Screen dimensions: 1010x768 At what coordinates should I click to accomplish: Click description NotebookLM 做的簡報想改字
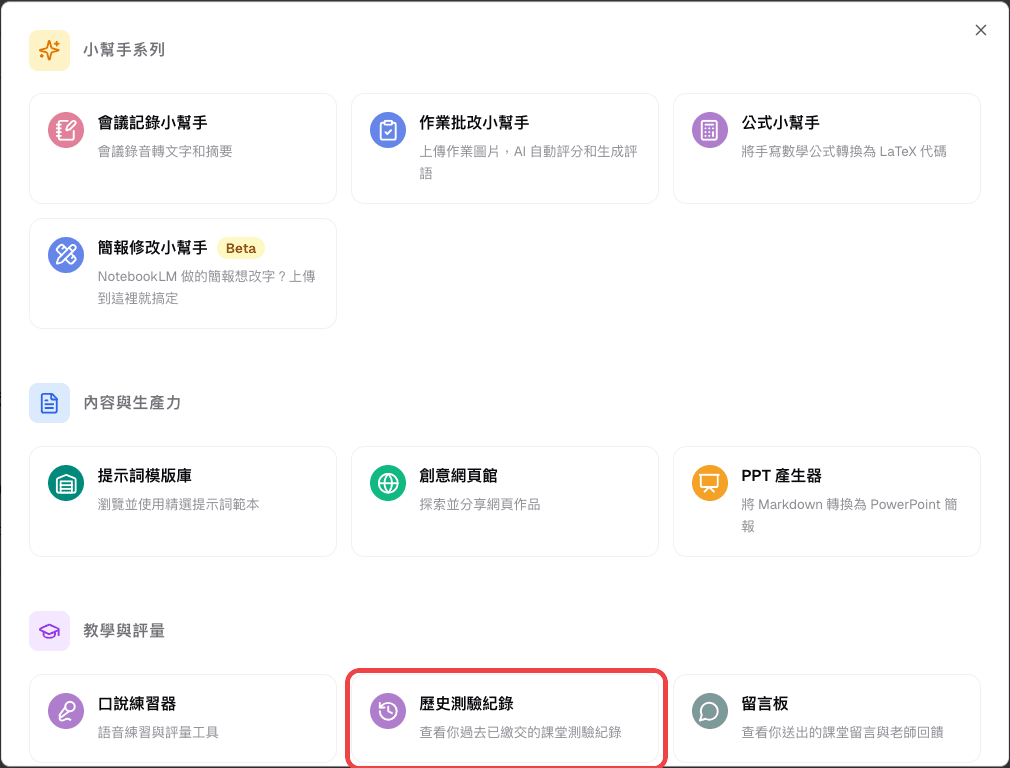(x=206, y=287)
